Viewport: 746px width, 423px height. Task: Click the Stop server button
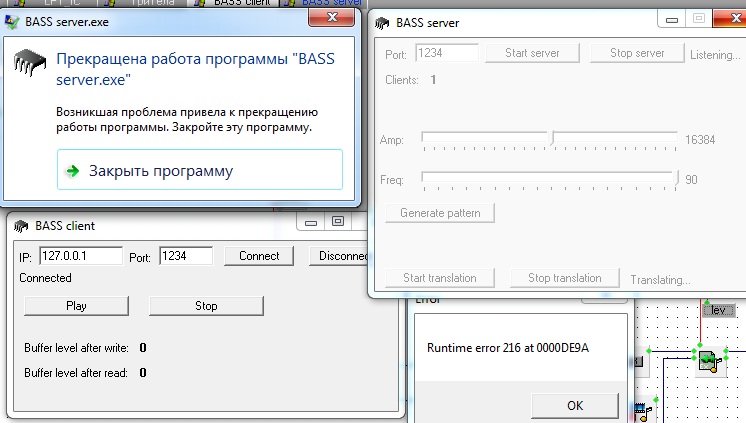click(637, 53)
